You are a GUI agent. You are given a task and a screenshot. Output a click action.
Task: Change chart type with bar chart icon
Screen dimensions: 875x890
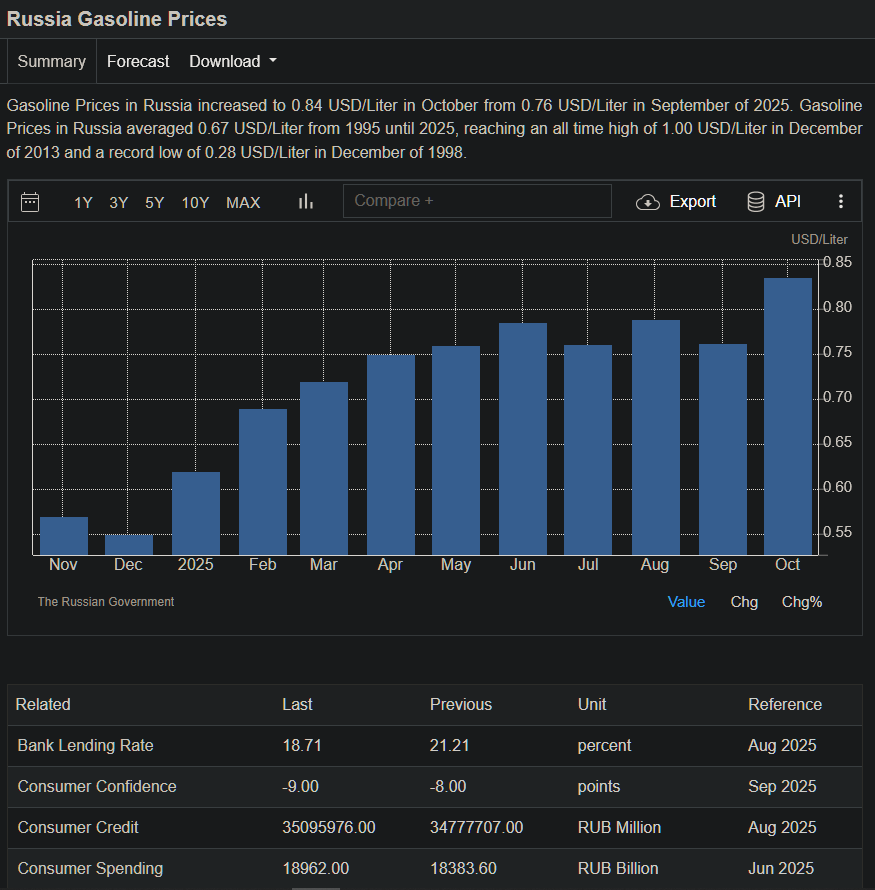pyautogui.click(x=306, y=201)
